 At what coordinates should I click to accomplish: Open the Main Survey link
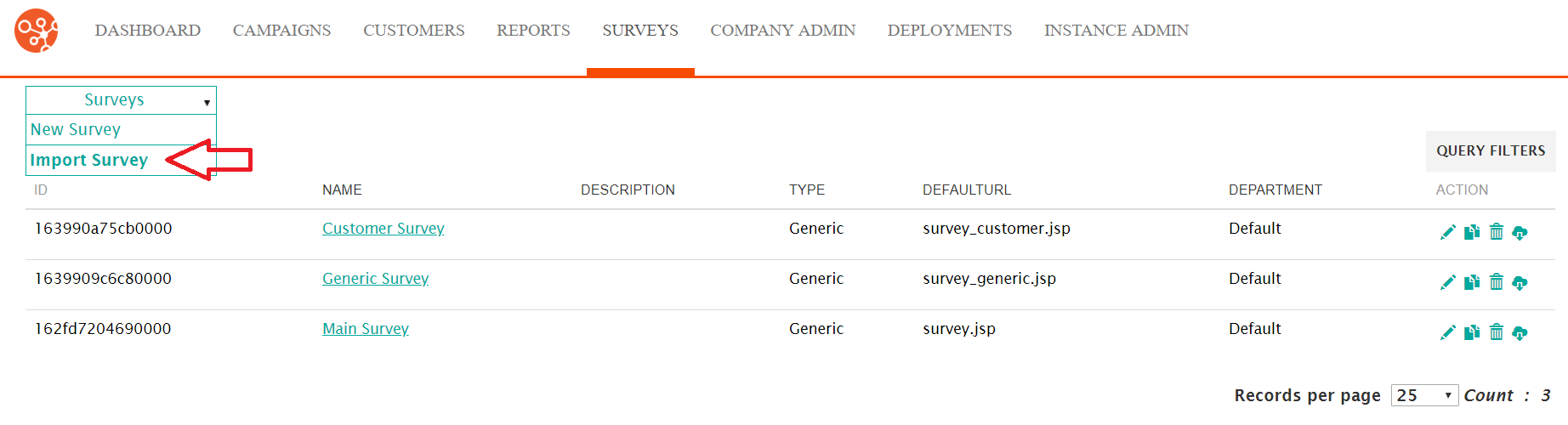click(x=366, y=329)
